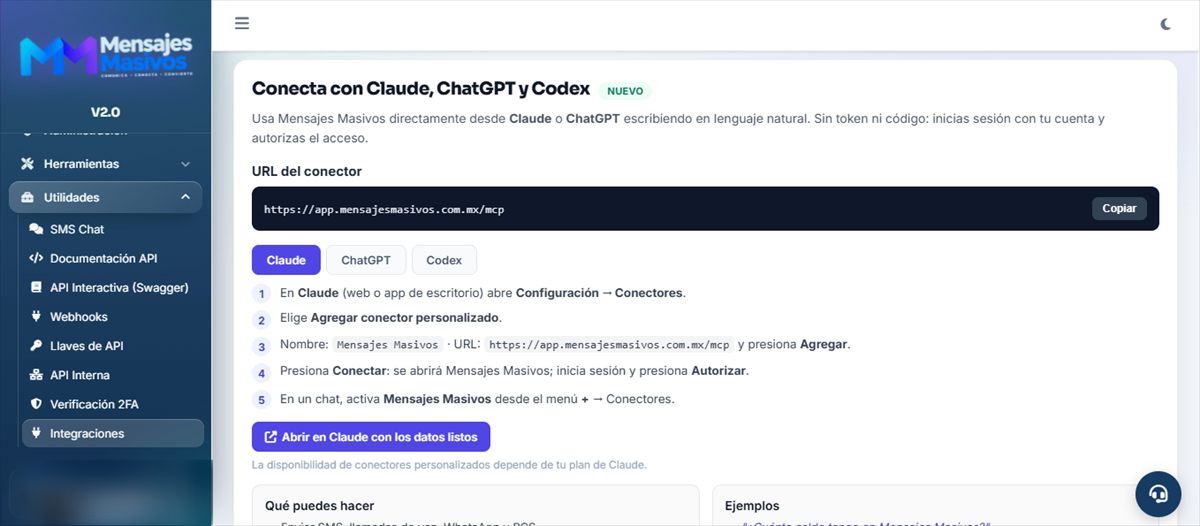Click the Documentación API code icon
The width and height of the screenshot is (1200, 526).
(x=37, y=258)
